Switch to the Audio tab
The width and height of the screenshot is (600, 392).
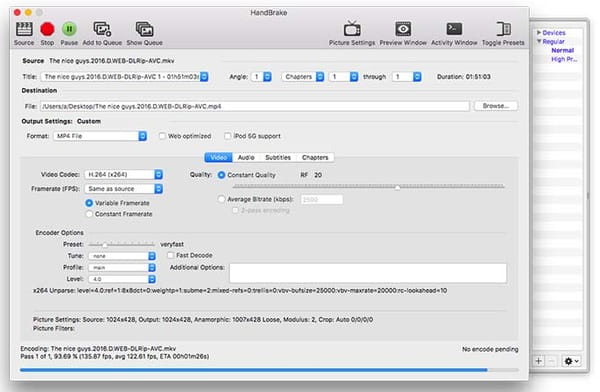tap(246, 157)
